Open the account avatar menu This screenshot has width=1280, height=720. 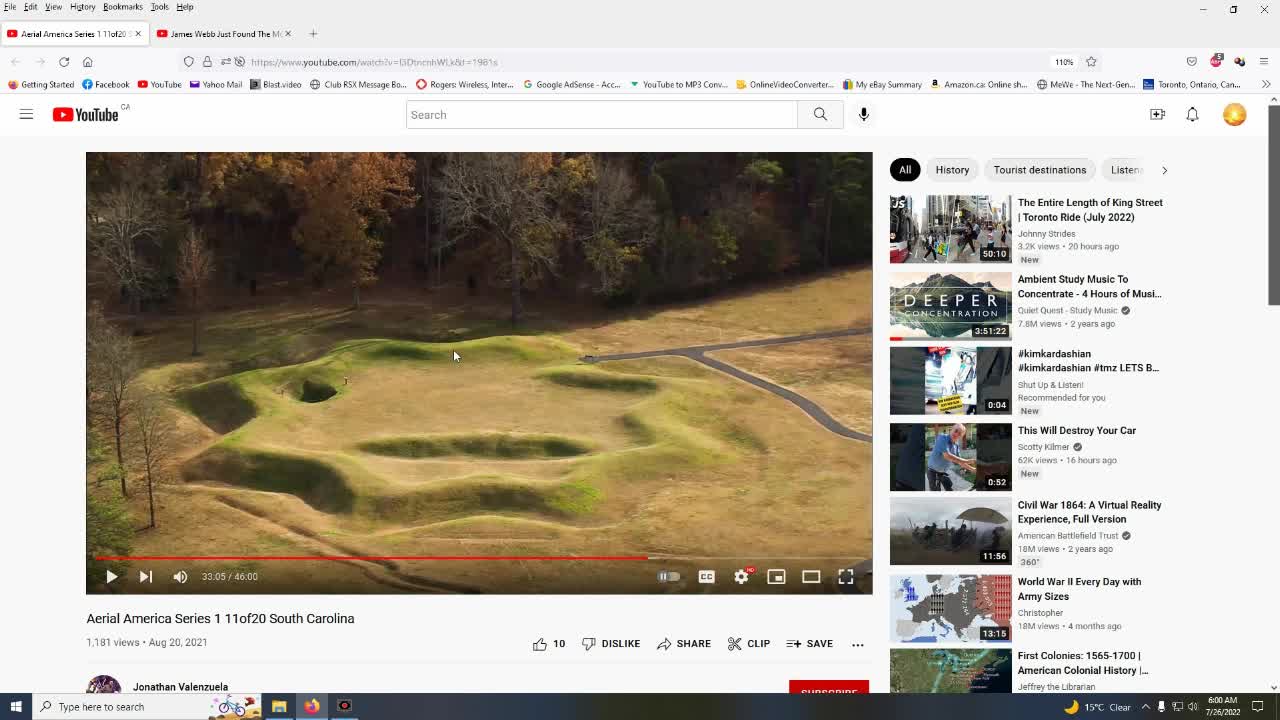(x=1234, y=114)
